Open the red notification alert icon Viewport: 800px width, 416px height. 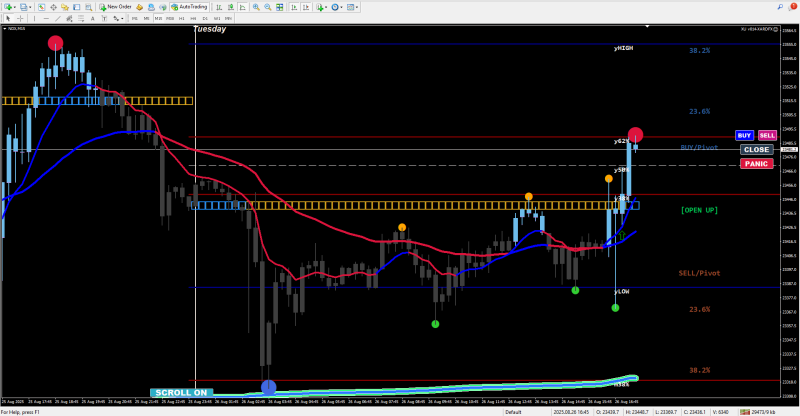tap(793, 7)
